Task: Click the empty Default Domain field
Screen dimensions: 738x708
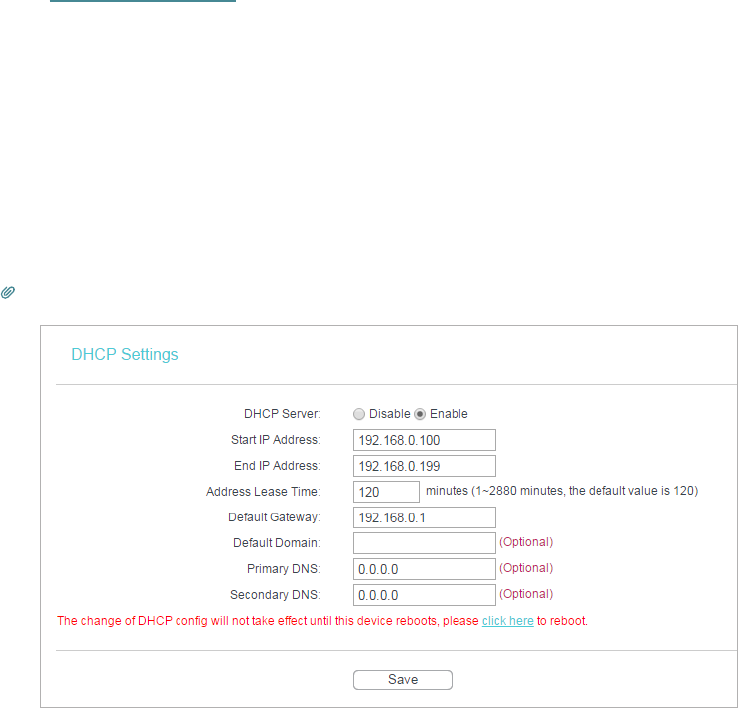Action: click(x=424, y=543)
